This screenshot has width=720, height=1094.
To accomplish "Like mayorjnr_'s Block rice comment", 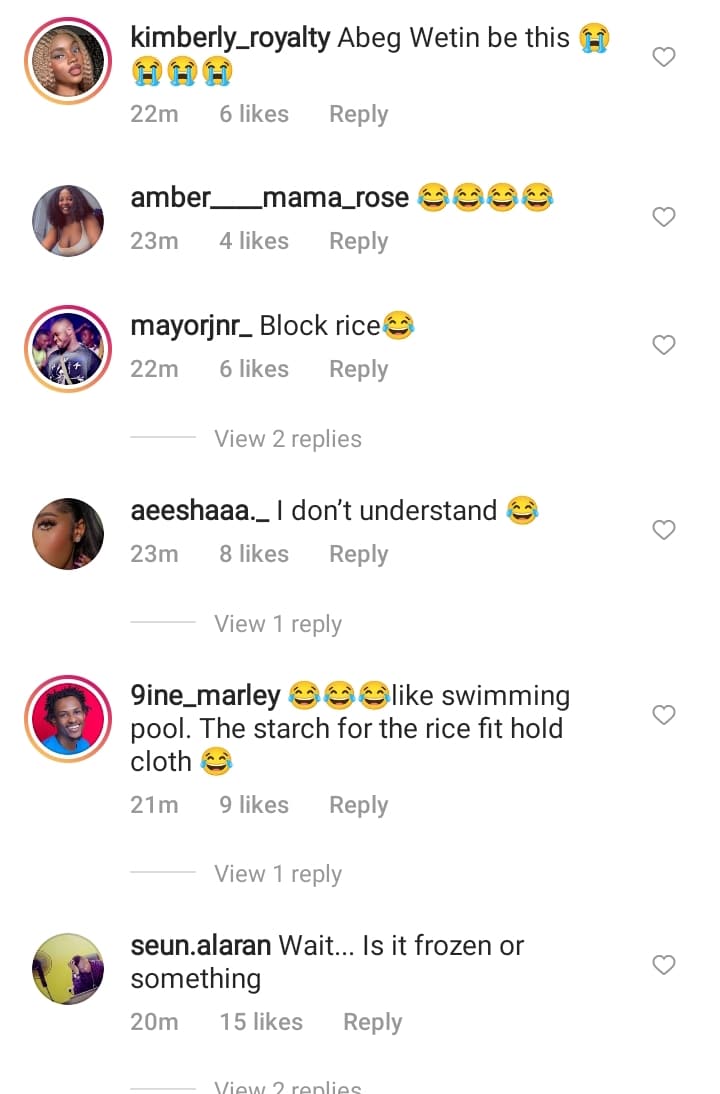I will coord(664,345).
